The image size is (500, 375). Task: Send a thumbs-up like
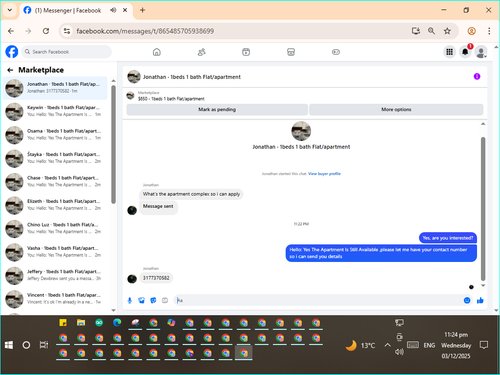pos(480,301)
